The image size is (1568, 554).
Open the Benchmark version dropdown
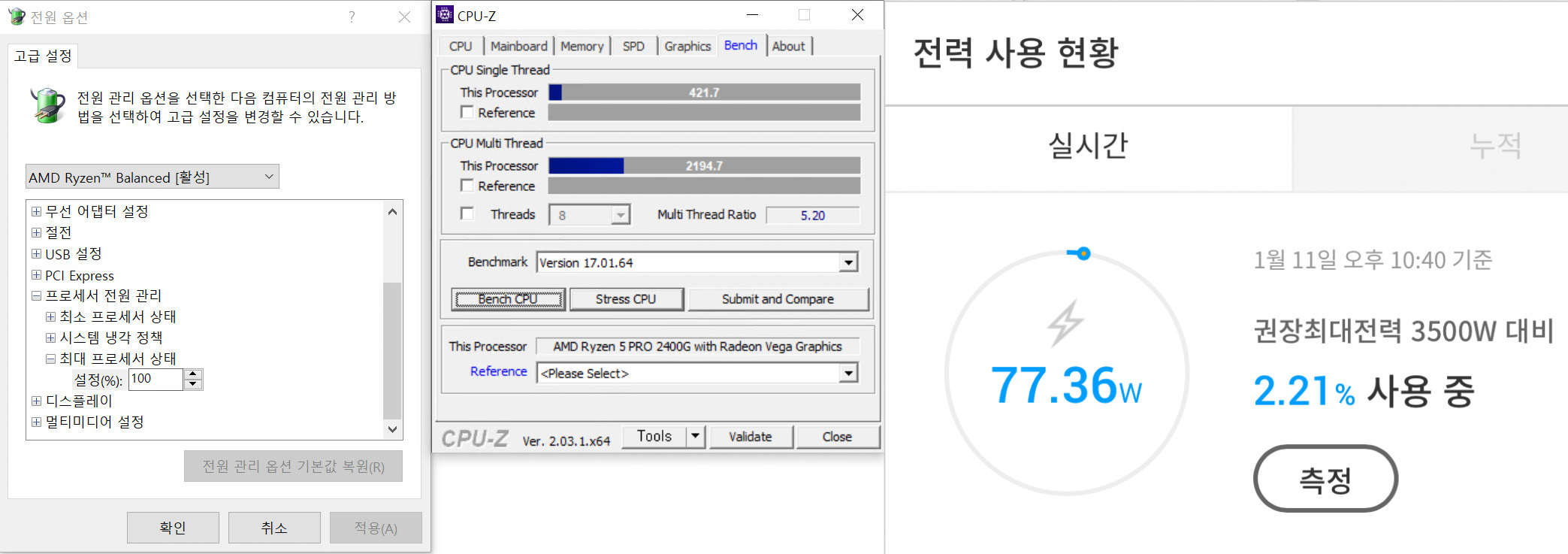[848, 262]
